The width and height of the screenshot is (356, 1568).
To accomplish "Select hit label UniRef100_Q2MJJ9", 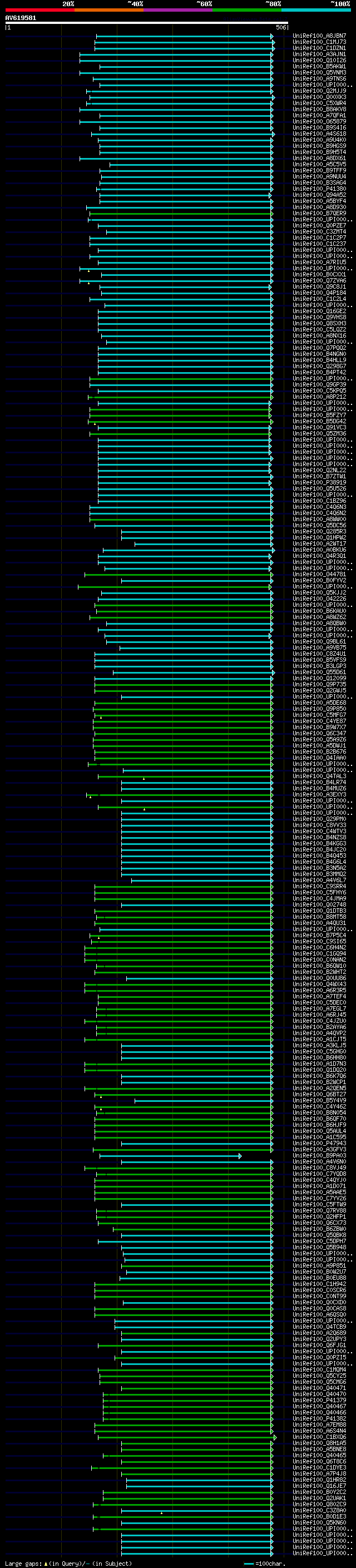I will 319,91.
